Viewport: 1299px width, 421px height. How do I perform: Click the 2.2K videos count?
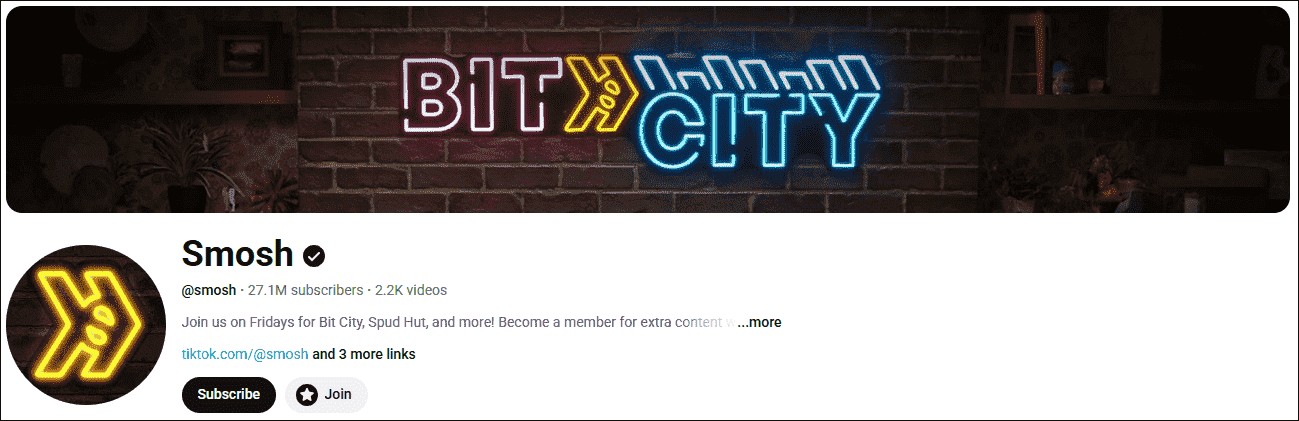[411, 290]
